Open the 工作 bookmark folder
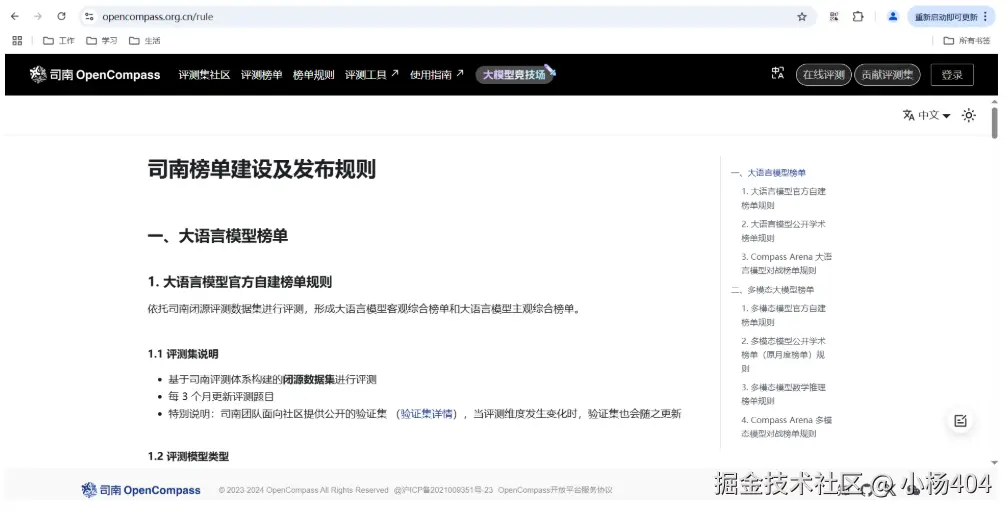The width and height of the screenshot is (1008, 514). pyautogui.click(x=58, y=40)
